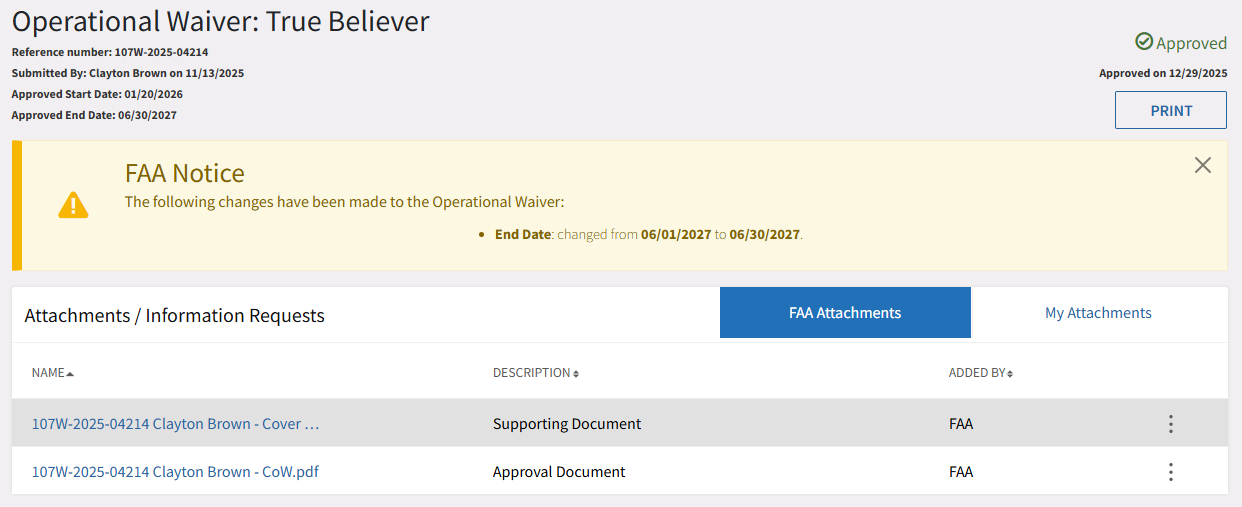
Task: Switch to the FAA Attachments tab
Action: click(845, 313)
